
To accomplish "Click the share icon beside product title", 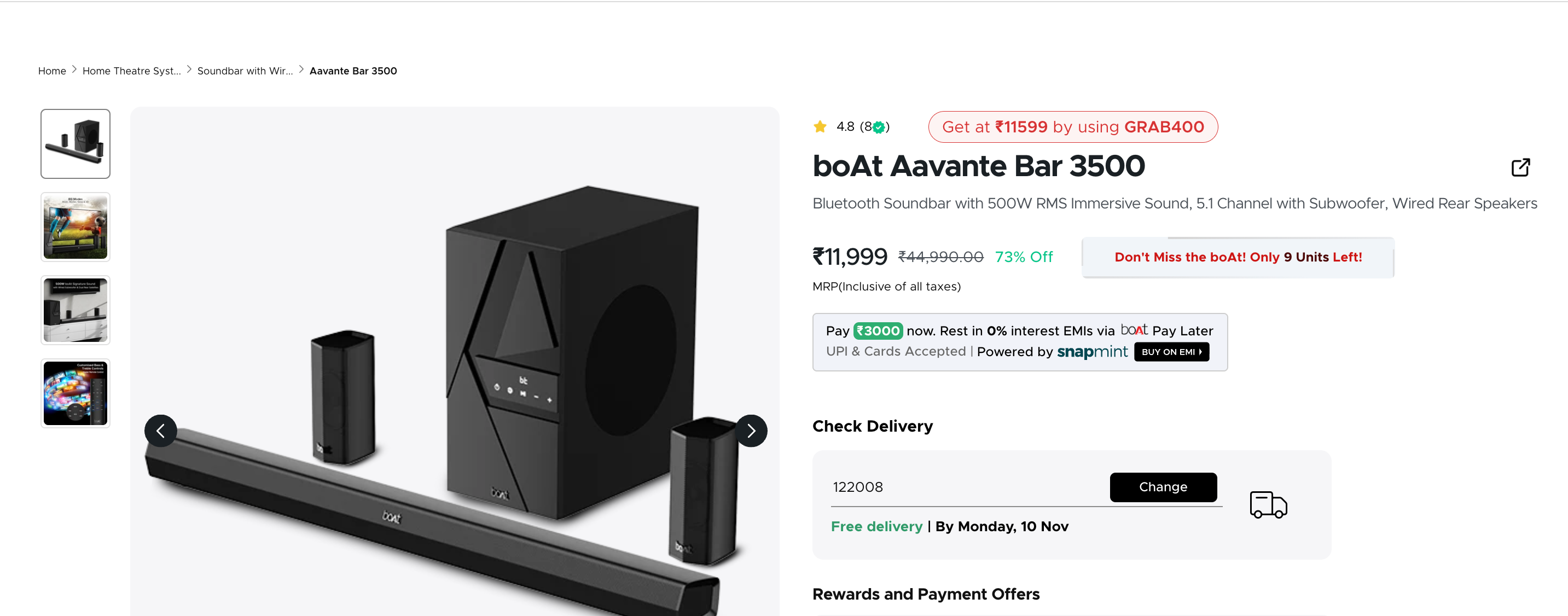I will click(1520, 167).
